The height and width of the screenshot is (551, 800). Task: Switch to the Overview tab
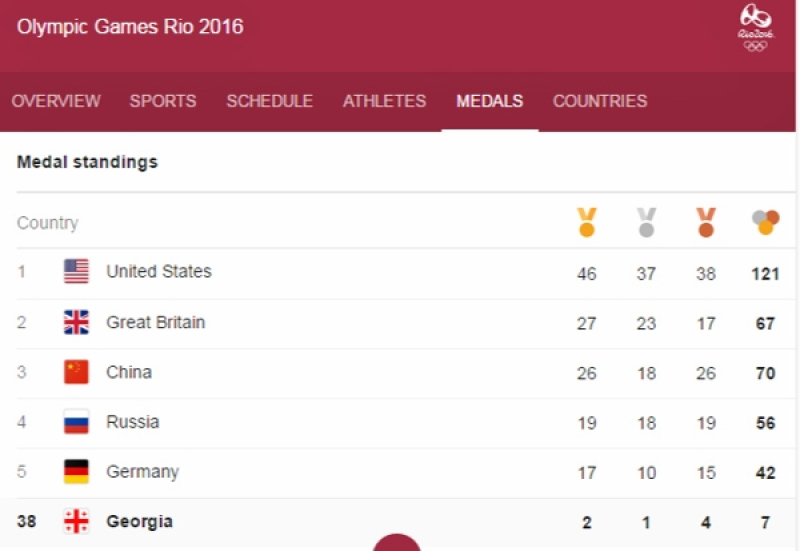(x=56, y=101)
